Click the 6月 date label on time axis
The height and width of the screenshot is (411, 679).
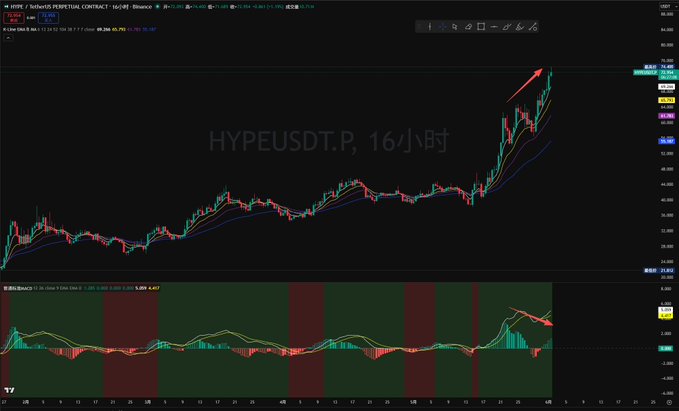[x=548, y=402]
